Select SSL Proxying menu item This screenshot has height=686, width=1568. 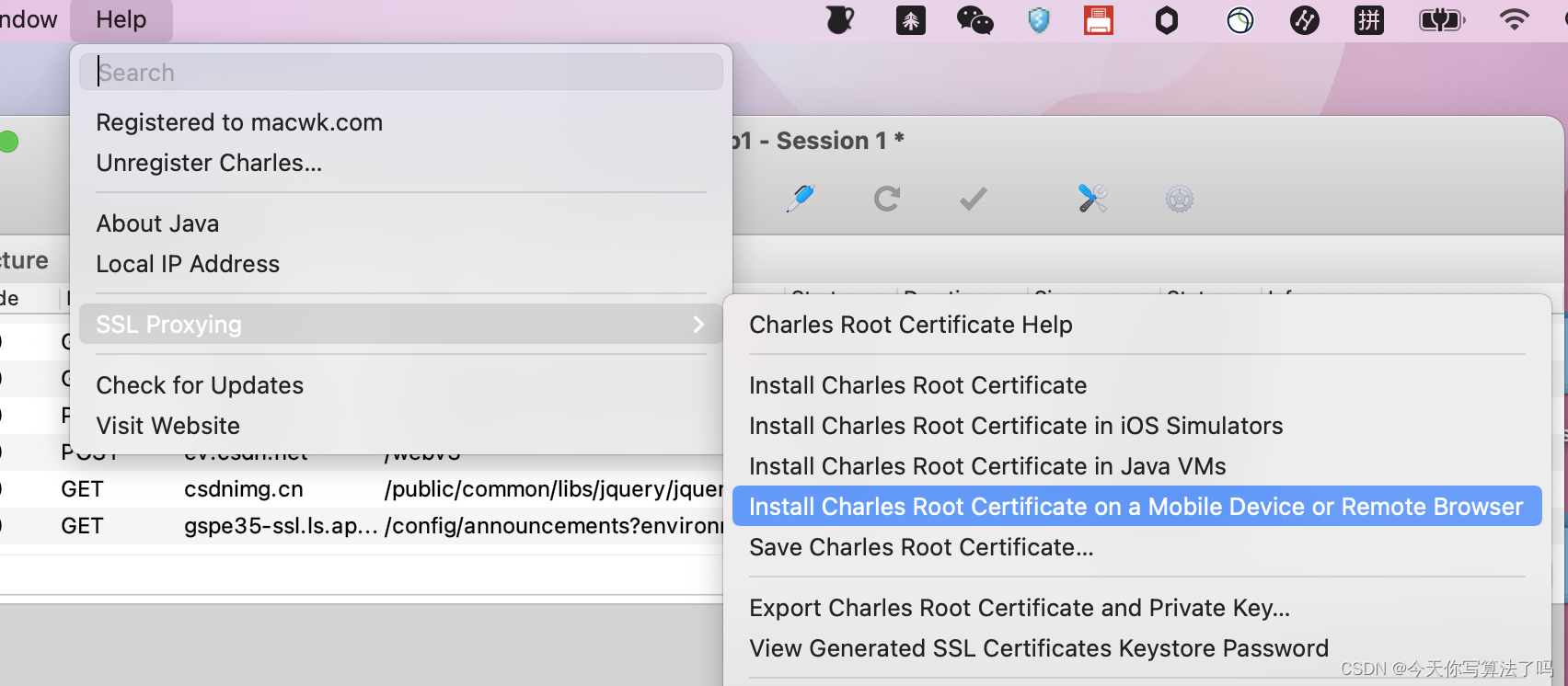(x=401, y=325)
